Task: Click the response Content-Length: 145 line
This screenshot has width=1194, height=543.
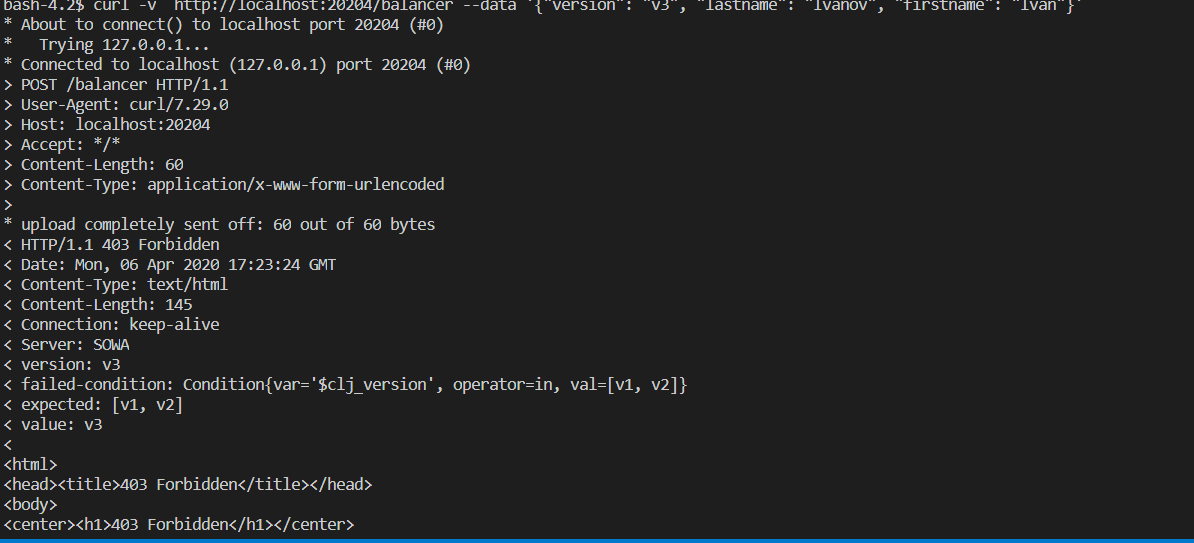Action: (97, 305)
